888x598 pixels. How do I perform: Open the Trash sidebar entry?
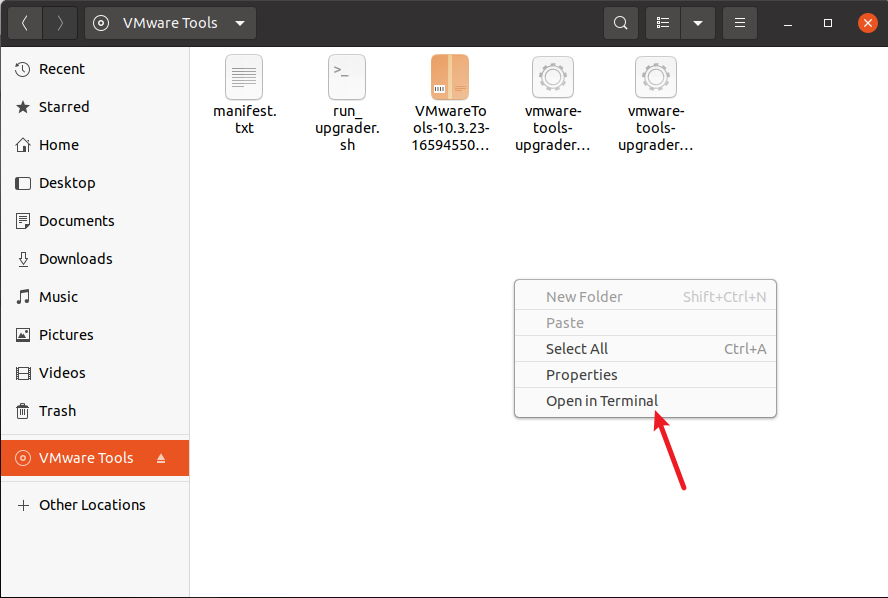click(x=57, y=411)
